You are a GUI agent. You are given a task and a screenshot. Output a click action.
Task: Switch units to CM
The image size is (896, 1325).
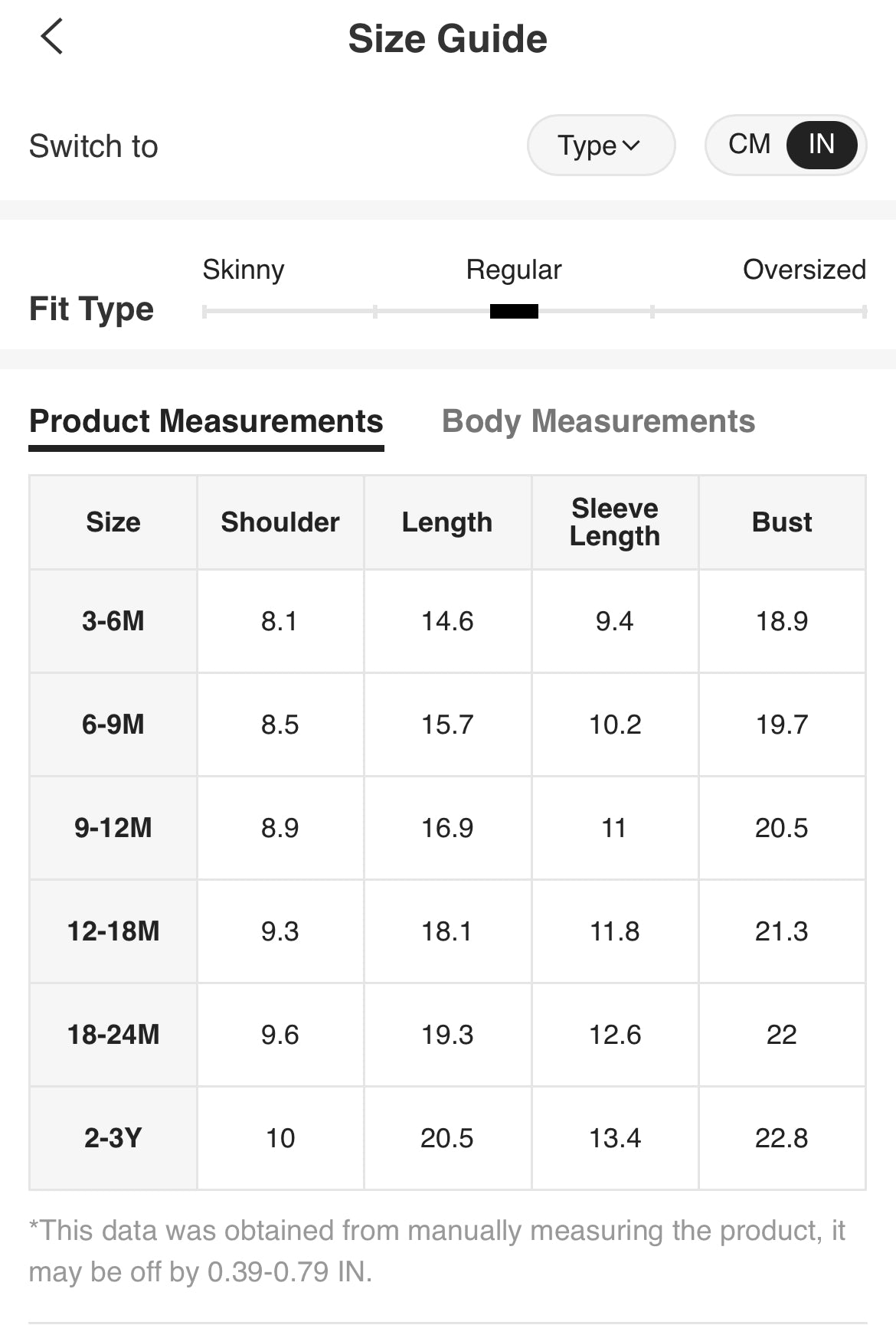pyautogui.click(x=749, y=144)
